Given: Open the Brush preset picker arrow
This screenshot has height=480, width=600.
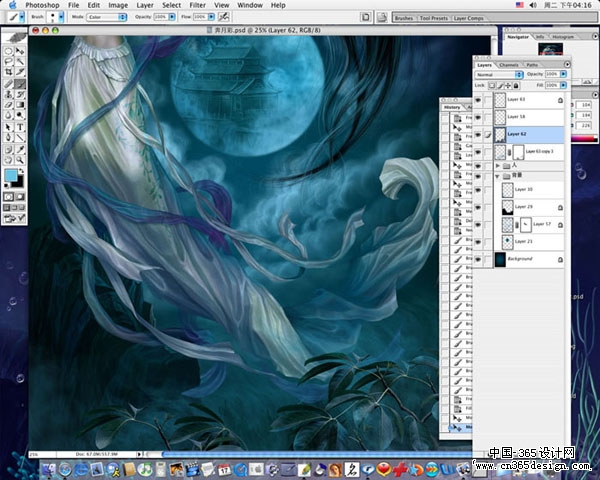Looking at the screenshot, I should coord(61,17).
